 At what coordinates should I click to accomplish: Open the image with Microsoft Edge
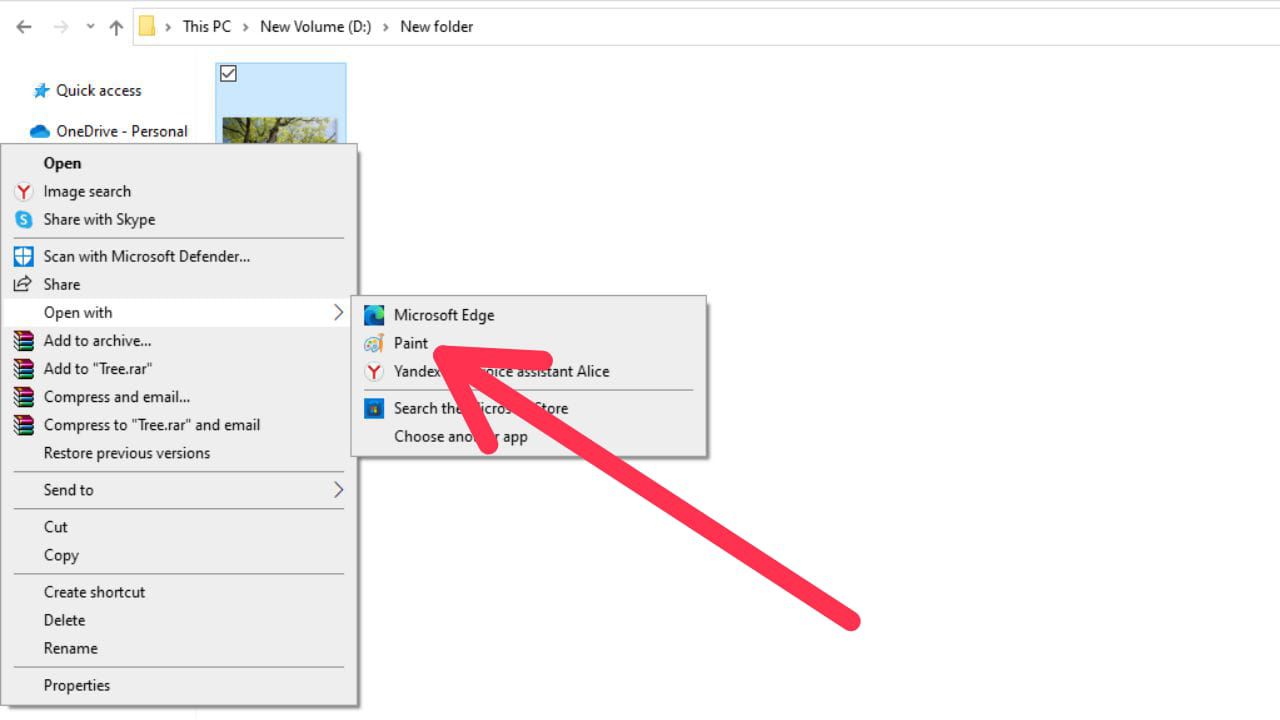point(529,314)
